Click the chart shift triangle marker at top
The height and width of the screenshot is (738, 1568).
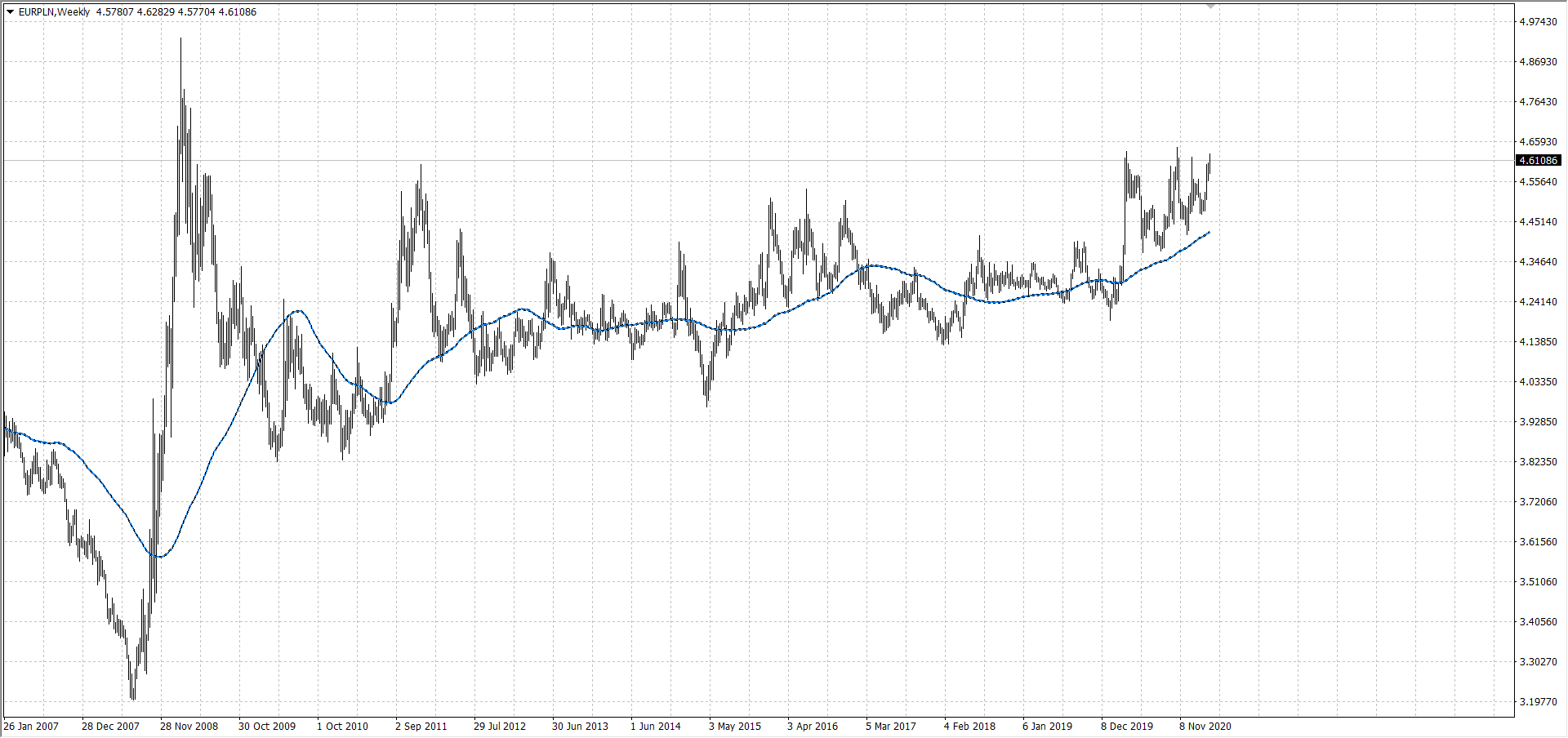tap(1211, 6)
